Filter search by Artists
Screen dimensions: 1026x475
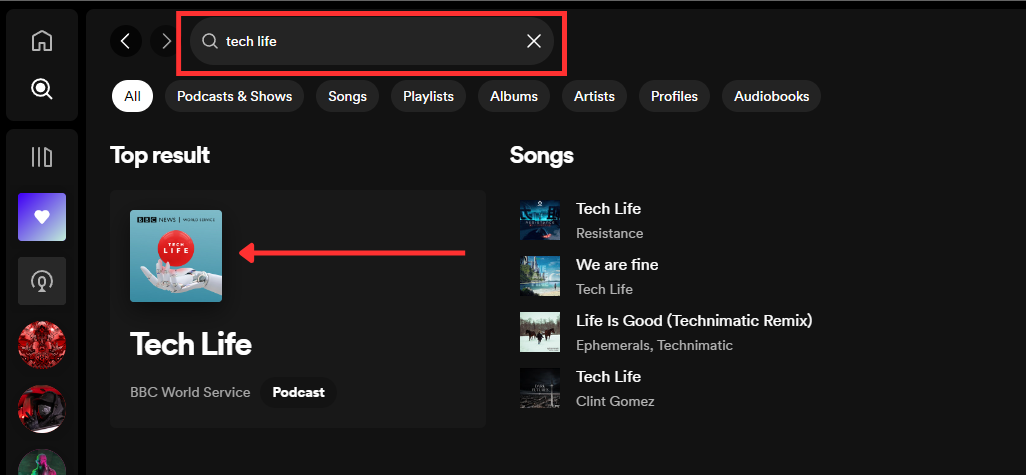[x=594, y=96]
